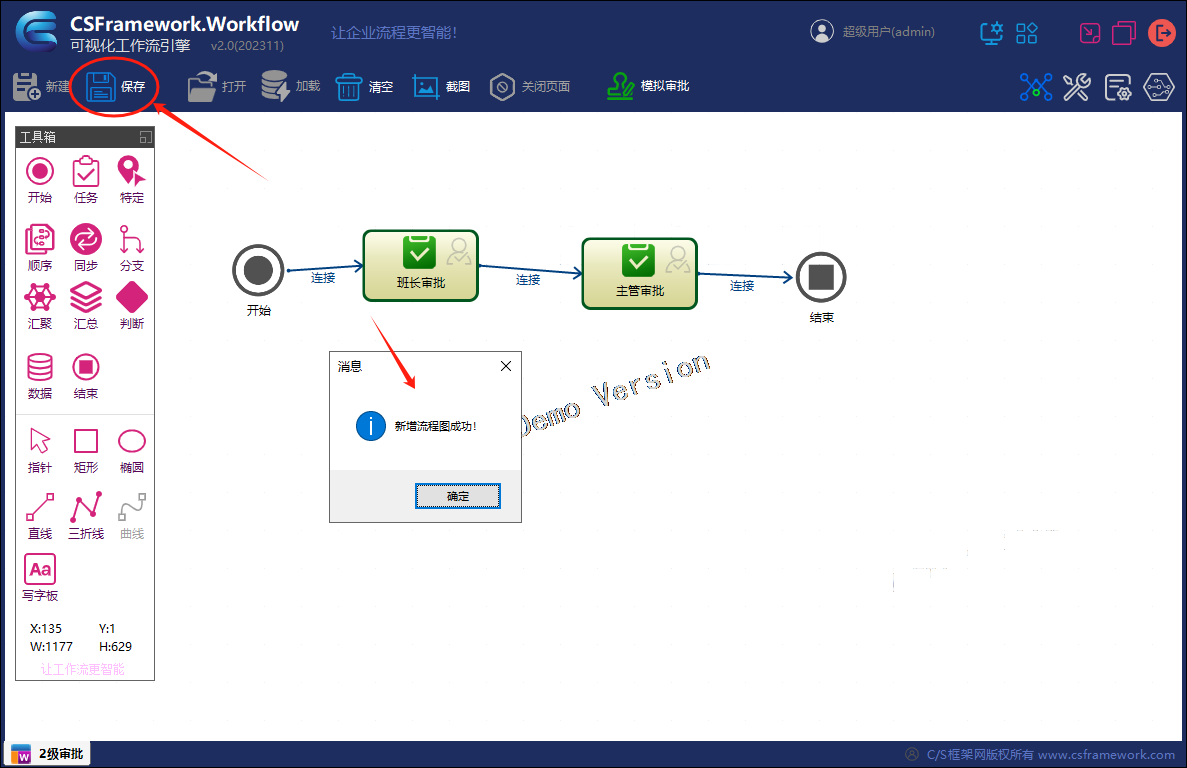Open the form settings gear icon
Screen dimensions: 1187x768
[x=1117, y=87]
